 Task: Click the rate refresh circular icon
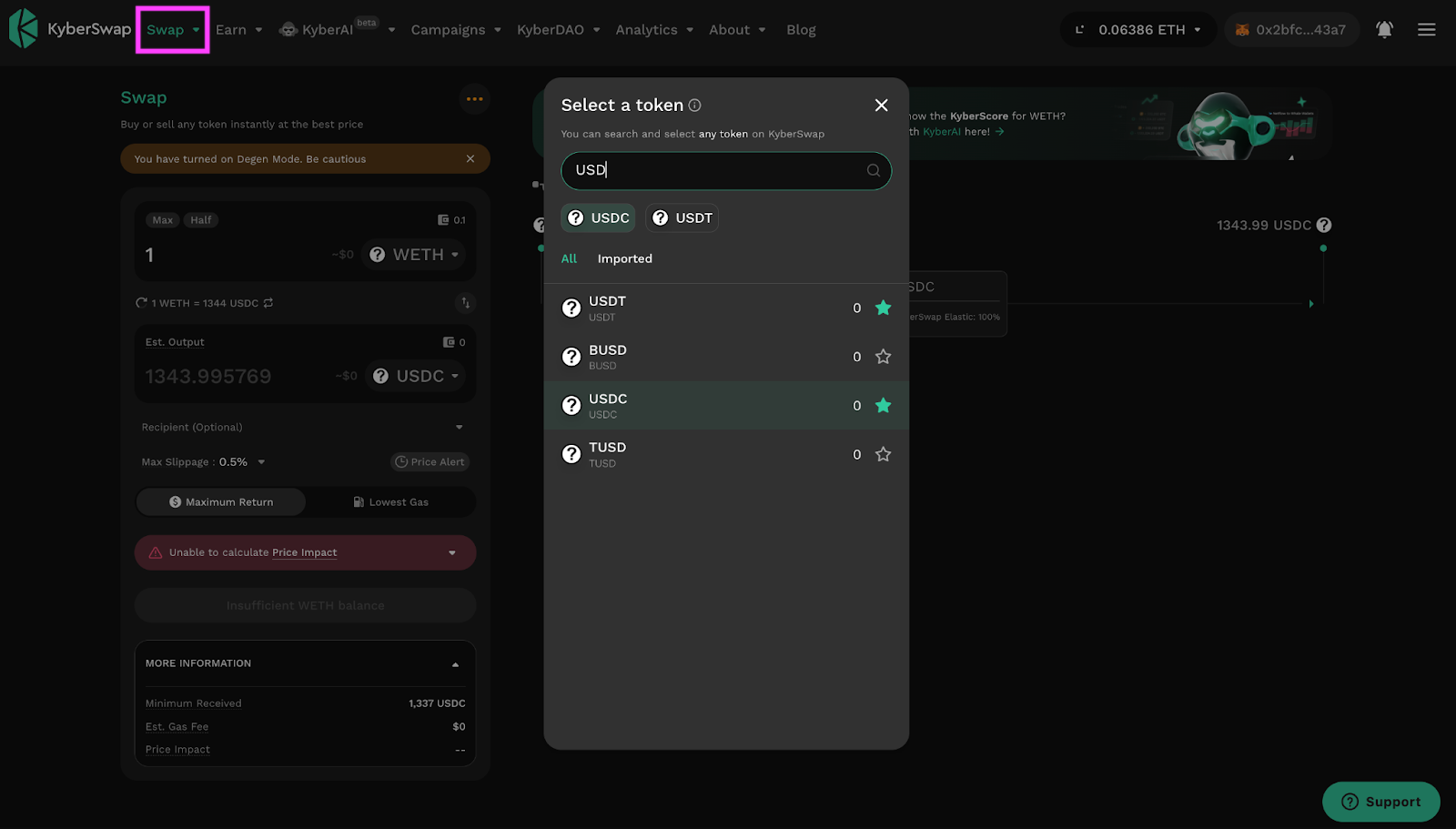[x=141, y=303]
